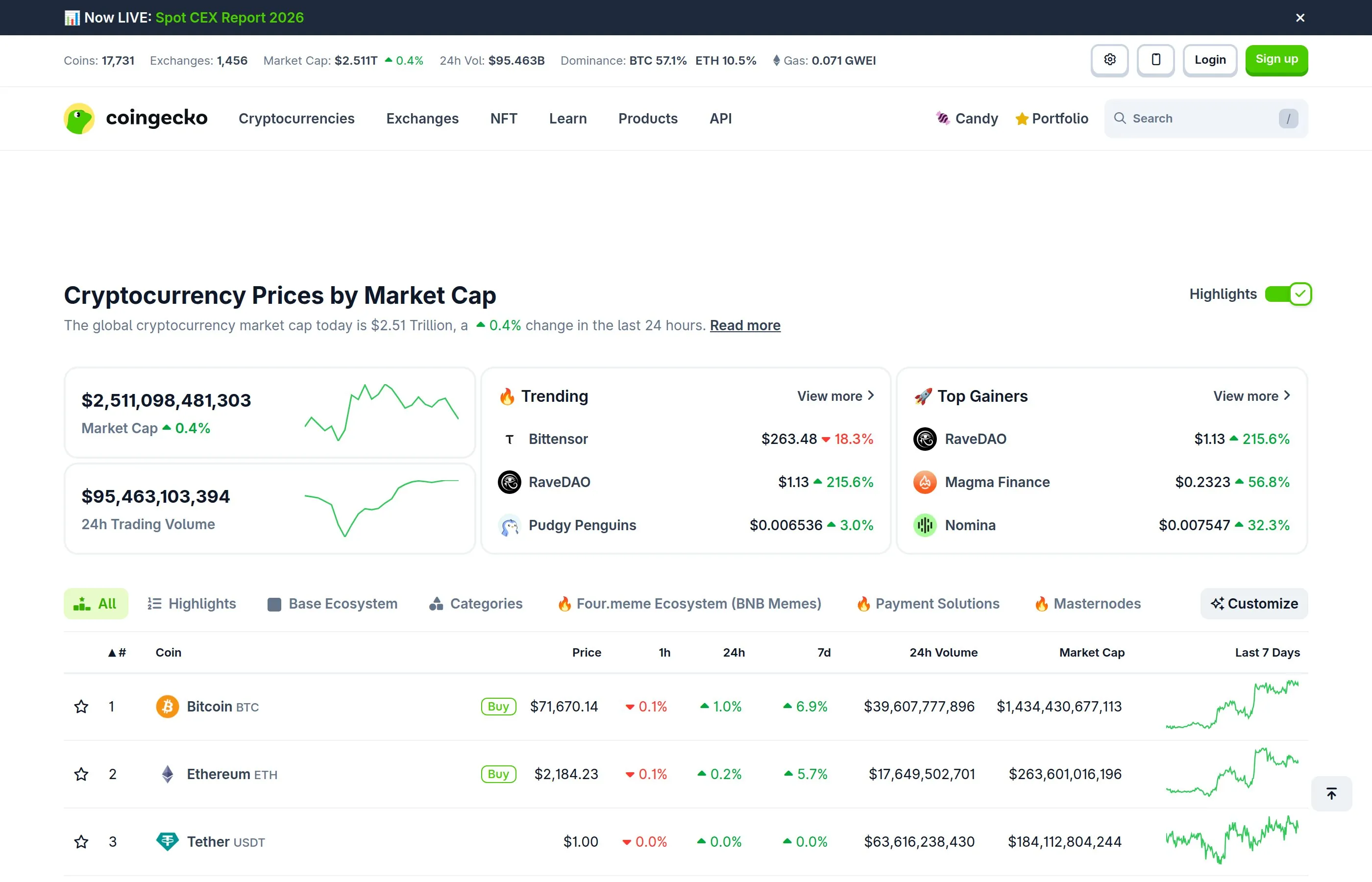The image size is (1372, 882).
Task: Favorite Tether with its star icon
Action: [x=81, y=841]
